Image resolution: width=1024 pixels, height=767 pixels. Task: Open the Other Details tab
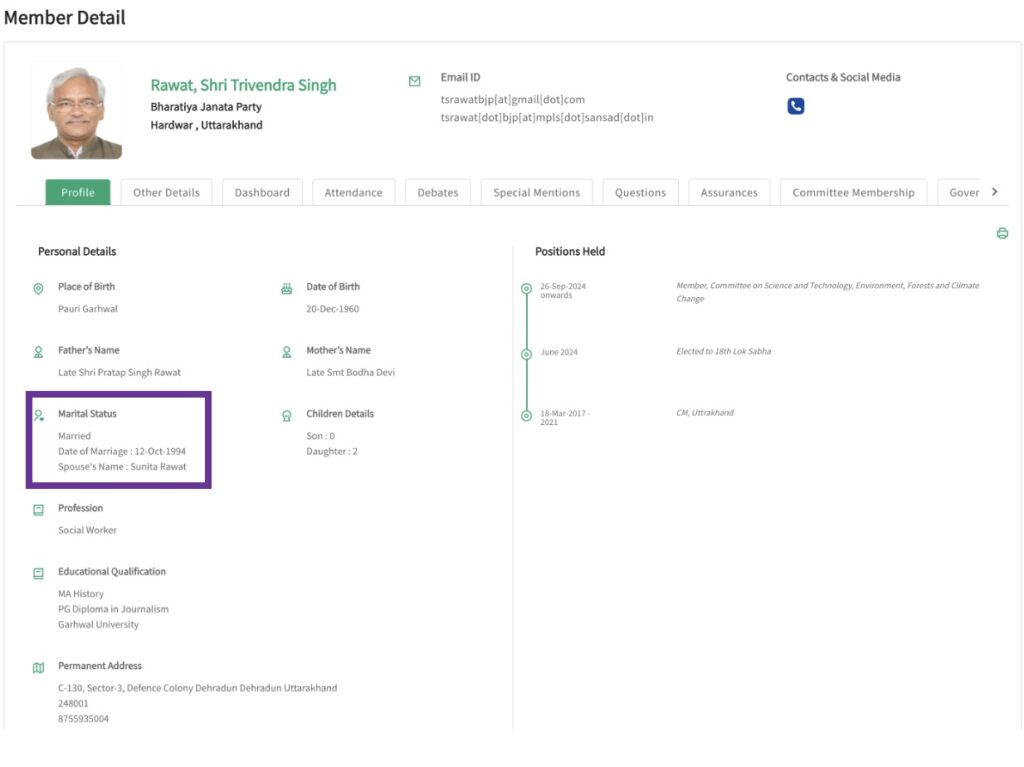(x=166, y=192)
